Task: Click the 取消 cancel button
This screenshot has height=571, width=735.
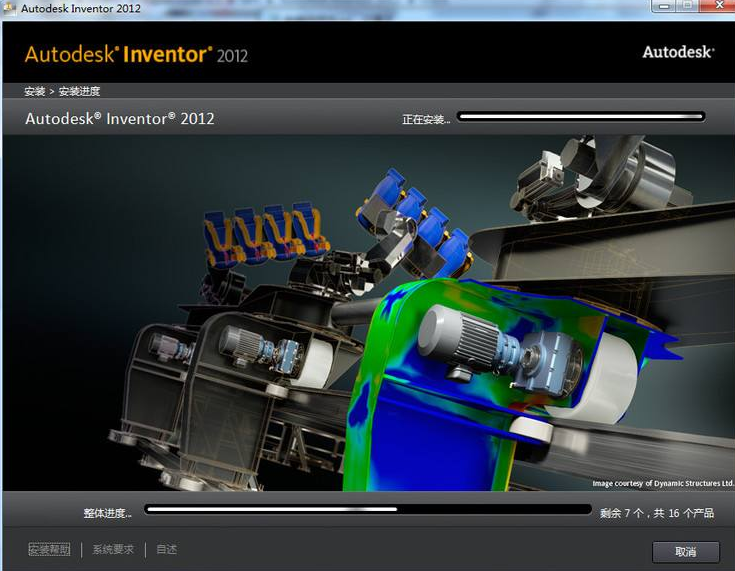Action: coord(685,552)
